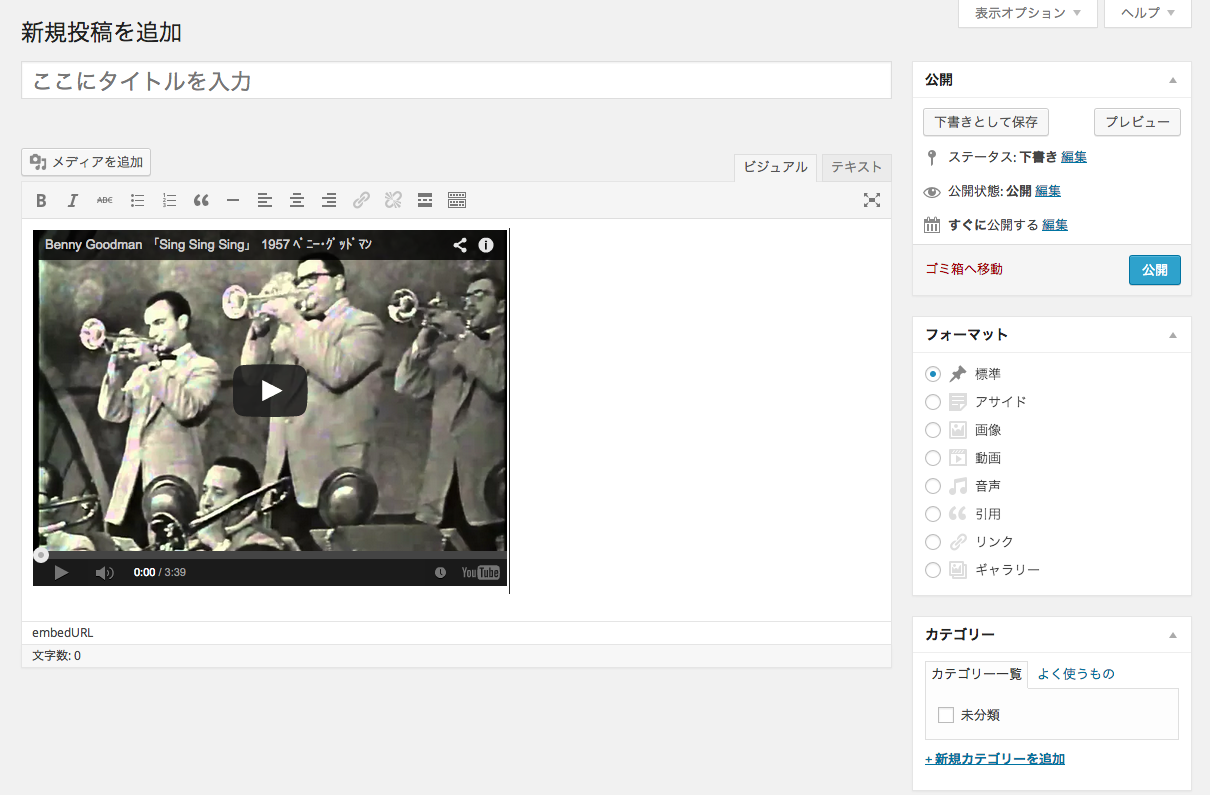The width and height of the screenshot is (1210, 795).
Task: Click 新規カテゴリーを追加 link
Action: coord(995,759)
